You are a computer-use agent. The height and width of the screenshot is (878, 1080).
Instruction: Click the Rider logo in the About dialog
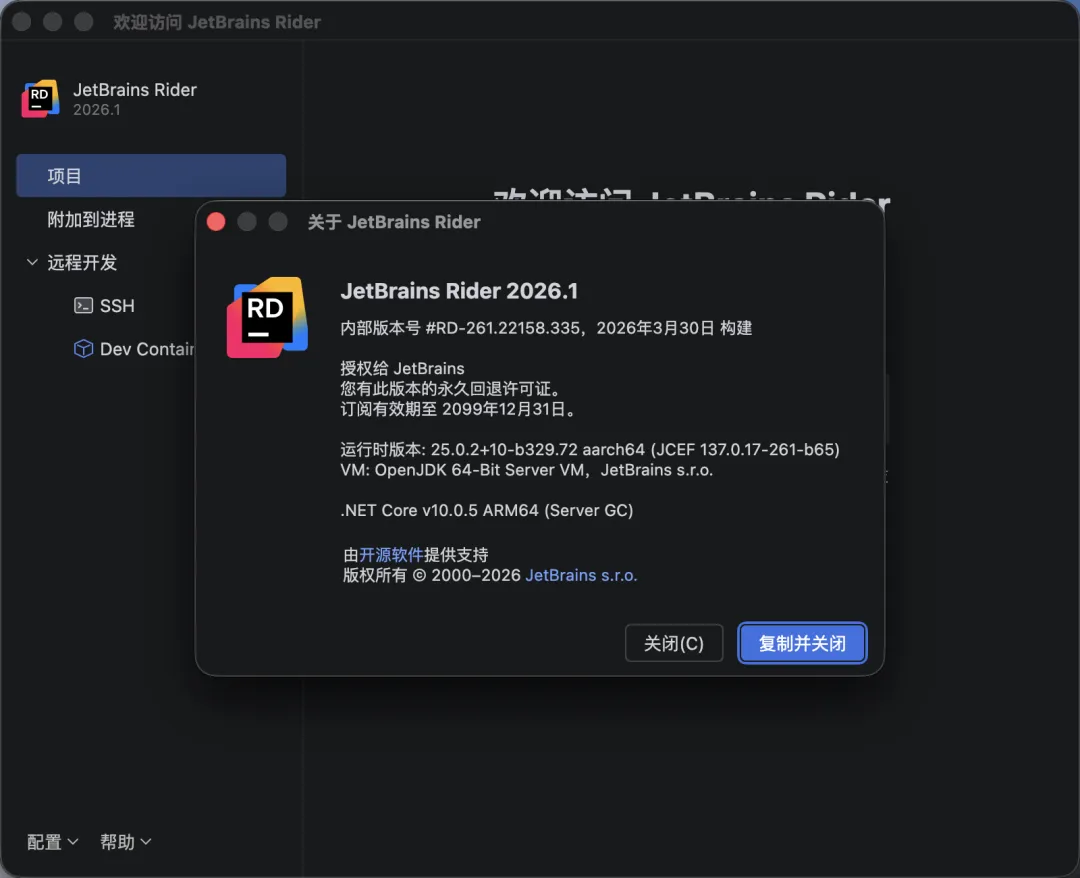coord(266,317)
